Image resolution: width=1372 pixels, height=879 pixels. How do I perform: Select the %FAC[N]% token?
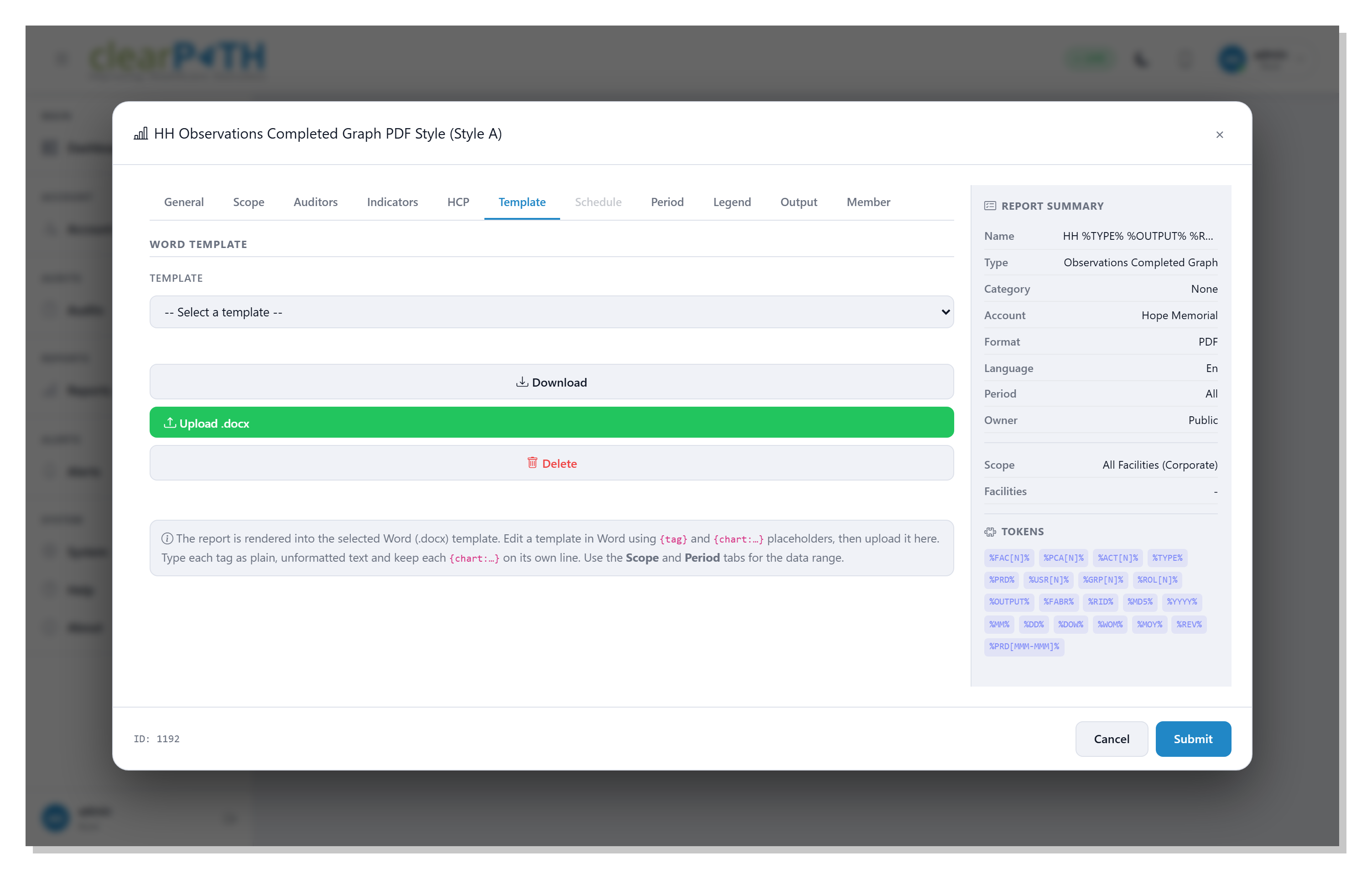coord(1009,558)
